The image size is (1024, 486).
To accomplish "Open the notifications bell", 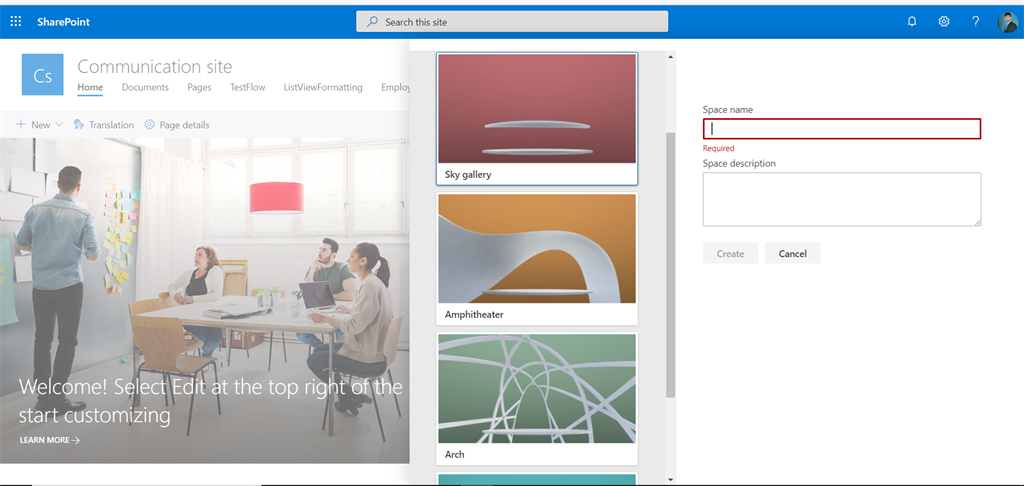I will tap(912, 22).
